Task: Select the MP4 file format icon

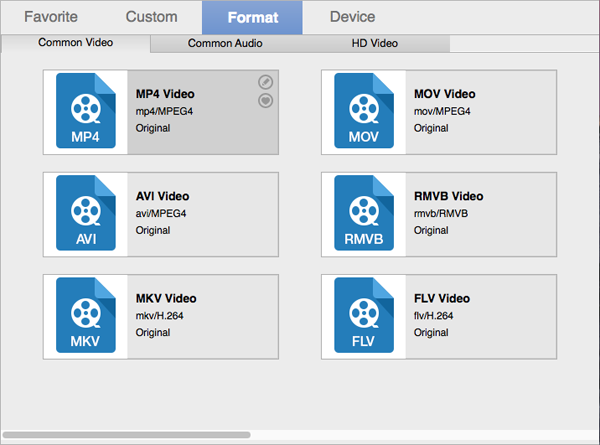Action: click(x=85, y=112)
